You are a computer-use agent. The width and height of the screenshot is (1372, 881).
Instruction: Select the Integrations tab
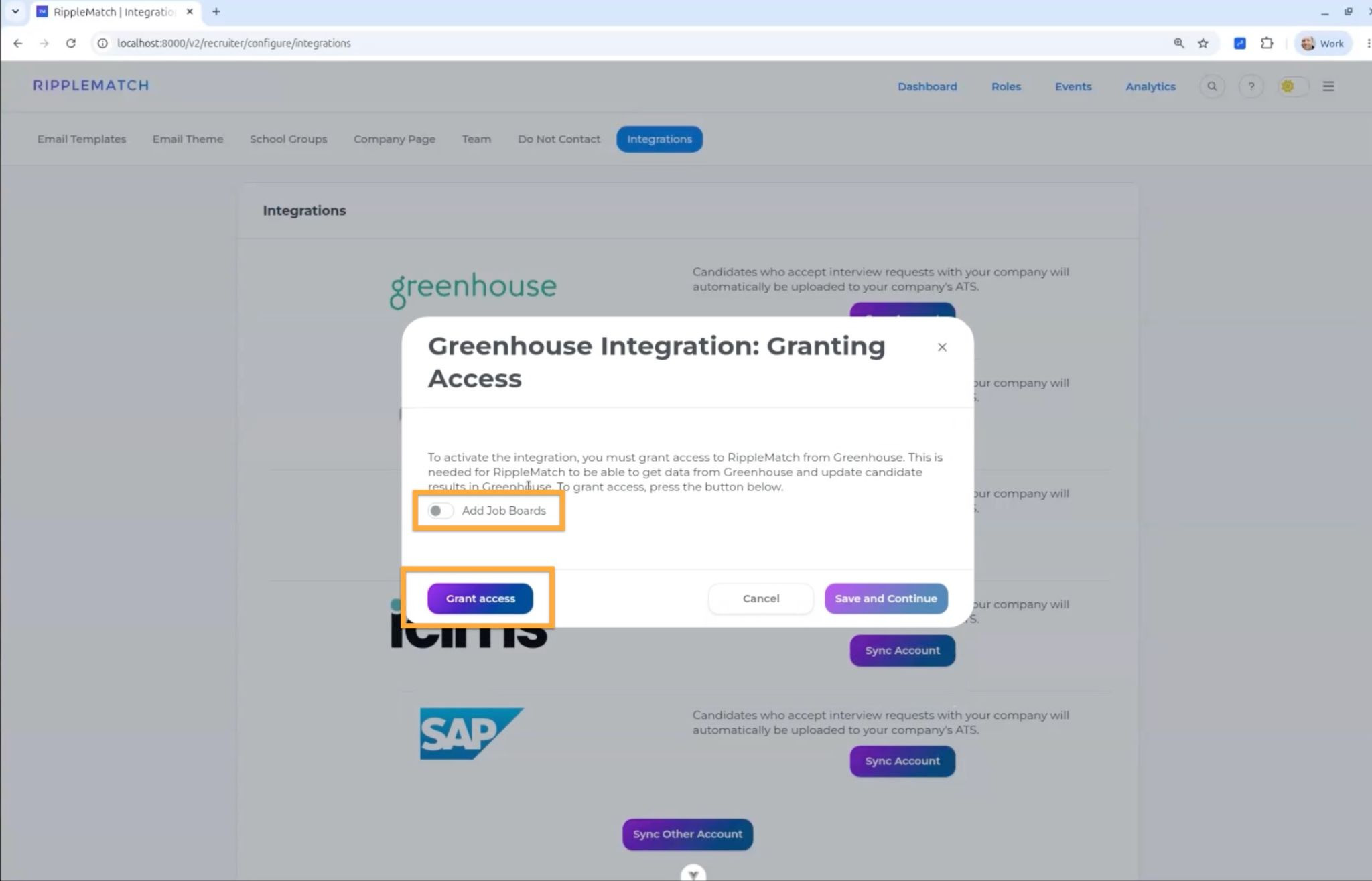pos(659,139)
